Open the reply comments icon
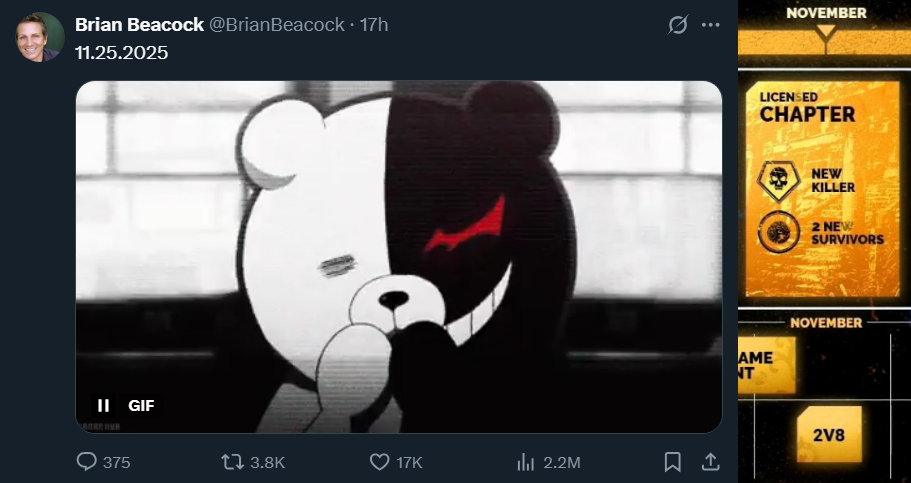The height and width of the screenshot is (483, 911). pyautogui.click(x=87, y=462)
